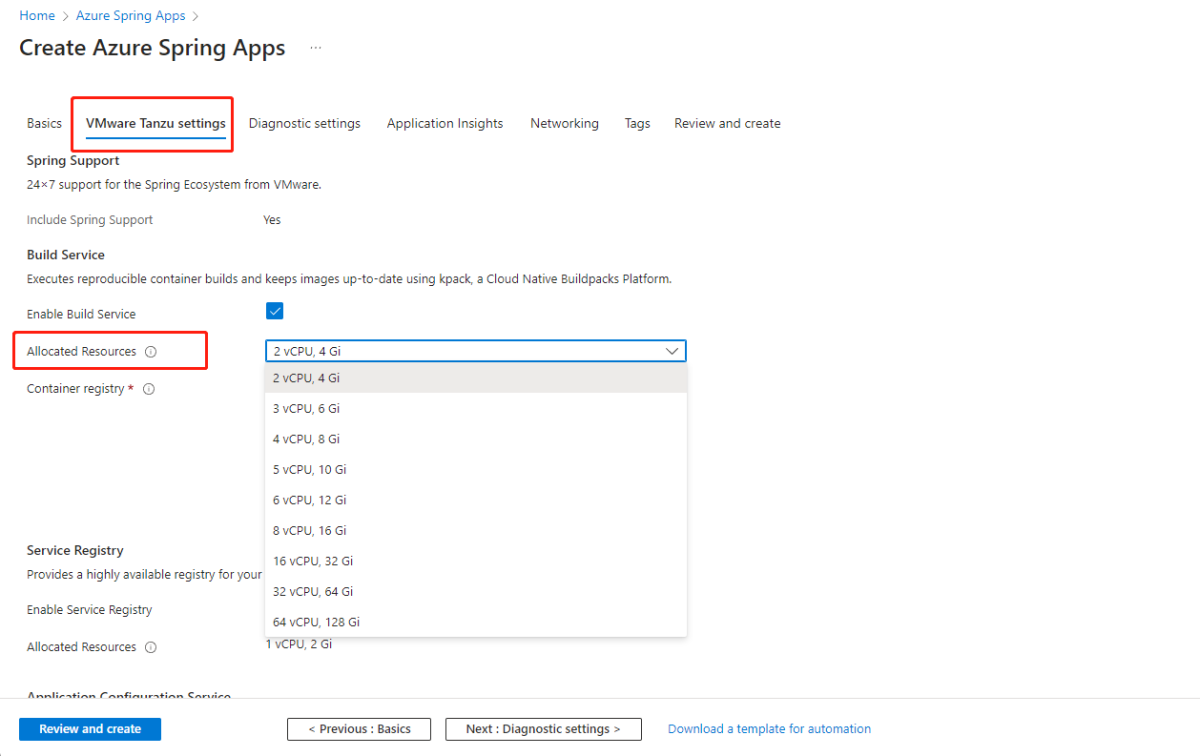Choose 16 vCPU, 32 Gi option

476,561
